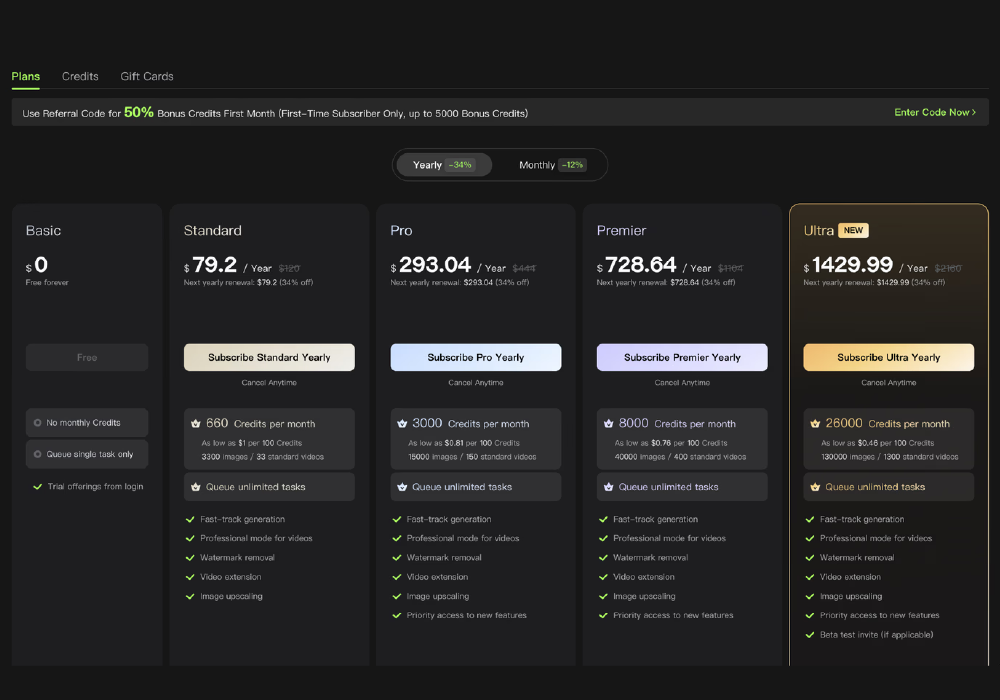Click the crown icon beside 8000 Credits
The image size is (1000, 700).
(x=608, y=424)
